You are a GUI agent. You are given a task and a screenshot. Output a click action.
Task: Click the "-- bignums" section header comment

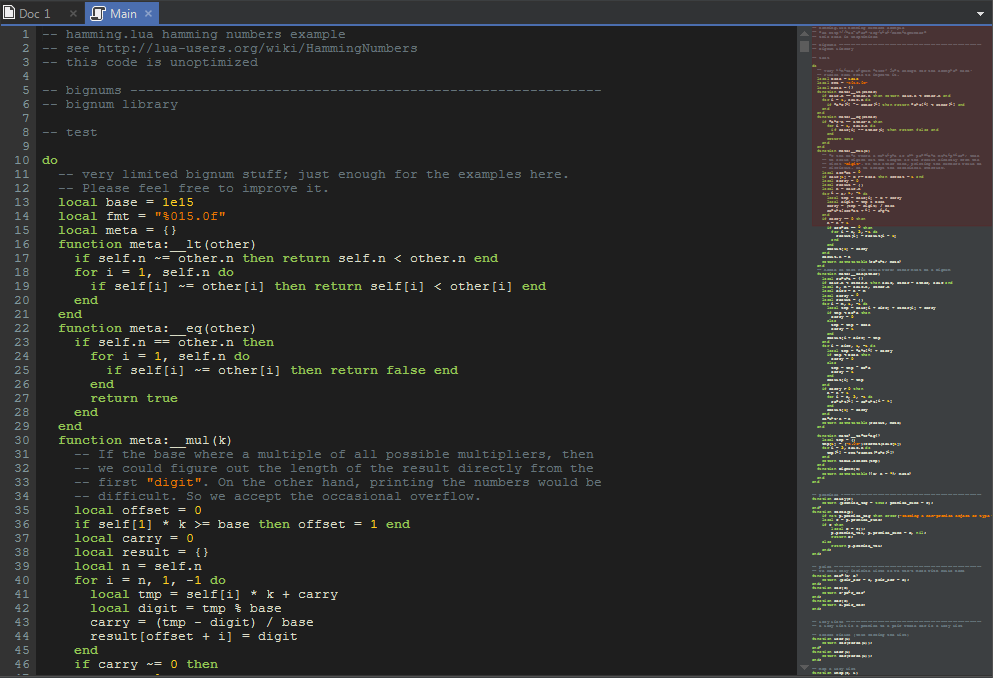(x=322, y=91)
